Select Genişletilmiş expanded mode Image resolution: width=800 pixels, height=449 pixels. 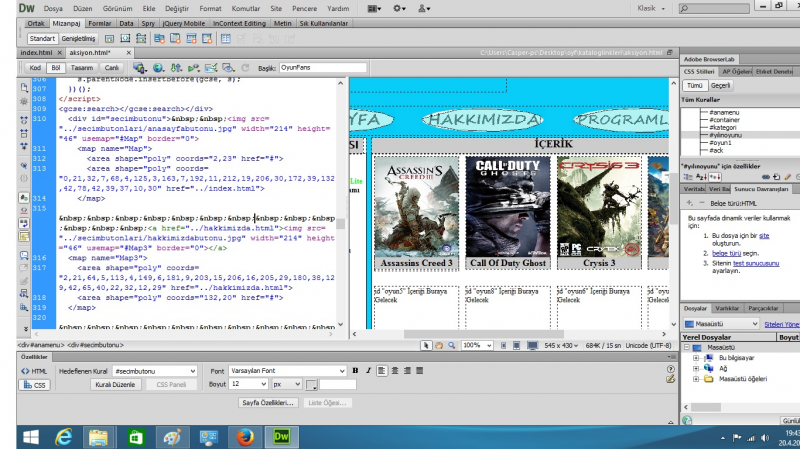coord(78,38)
